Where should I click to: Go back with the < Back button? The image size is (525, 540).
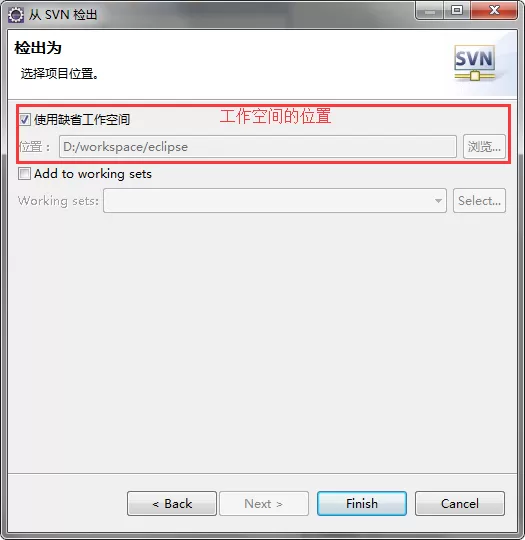172,503
